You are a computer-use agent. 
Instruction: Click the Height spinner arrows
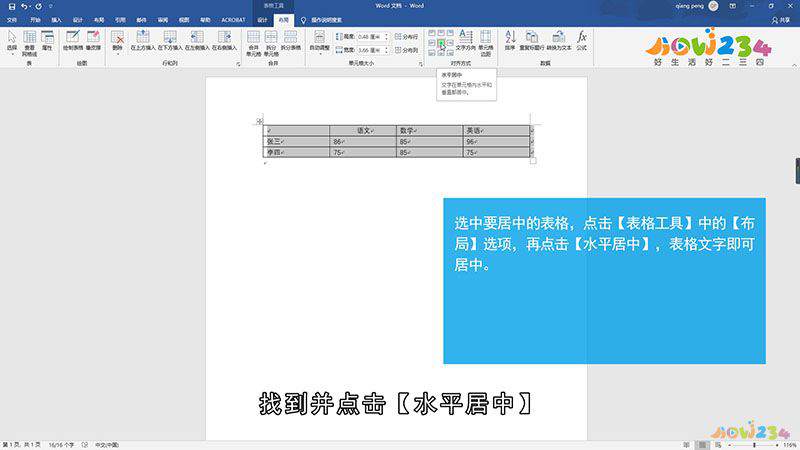click(386, 37)
